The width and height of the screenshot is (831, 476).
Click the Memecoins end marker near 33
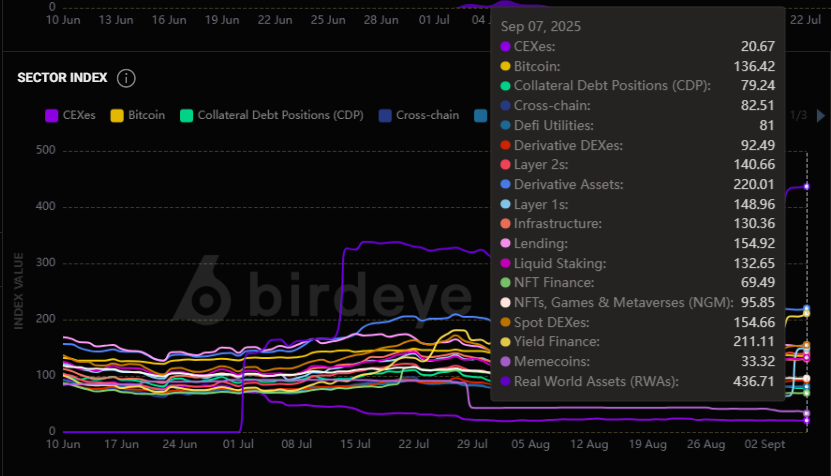[807, 413]
